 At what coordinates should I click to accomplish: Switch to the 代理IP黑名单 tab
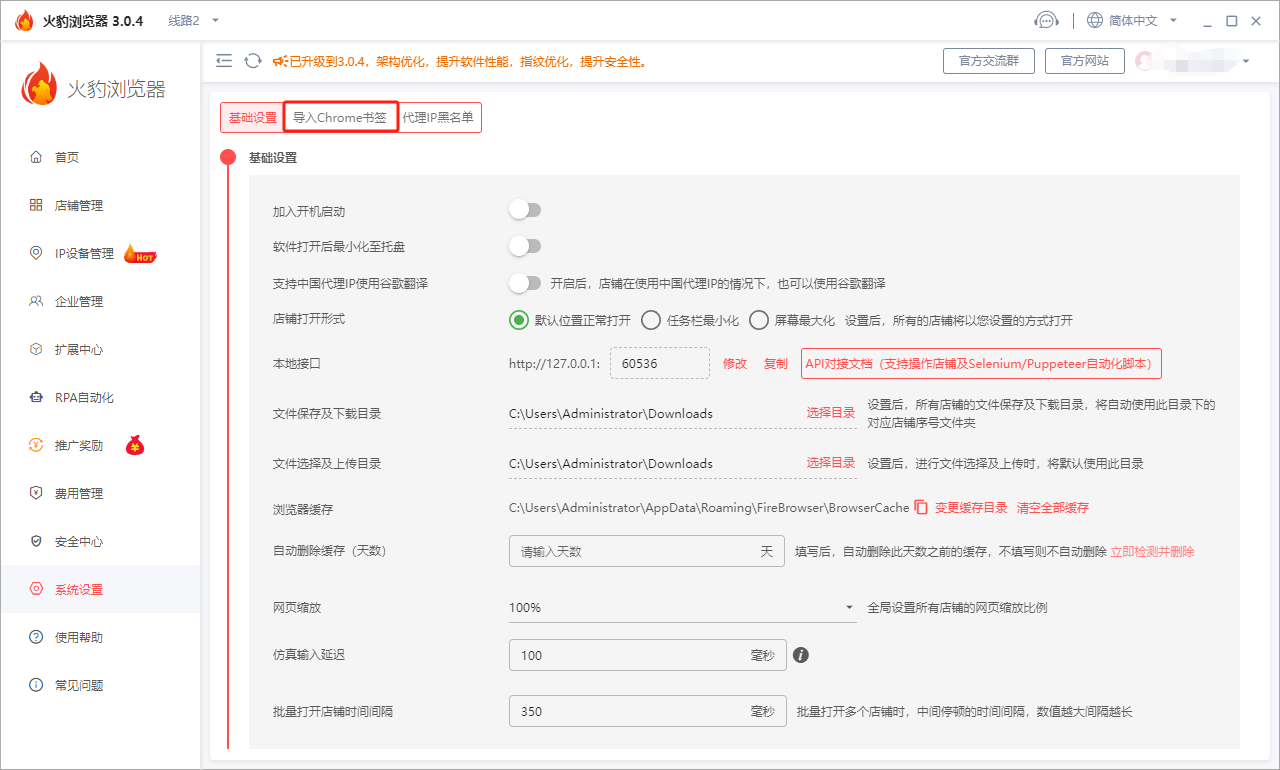(x=438, y=118)
